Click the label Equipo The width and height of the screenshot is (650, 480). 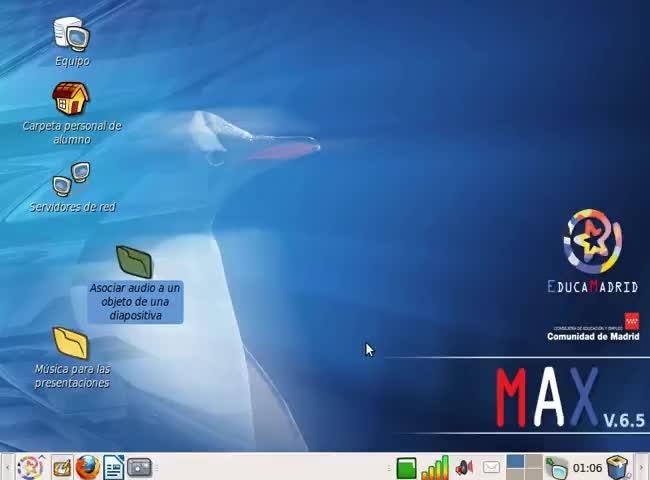(72, 61)
